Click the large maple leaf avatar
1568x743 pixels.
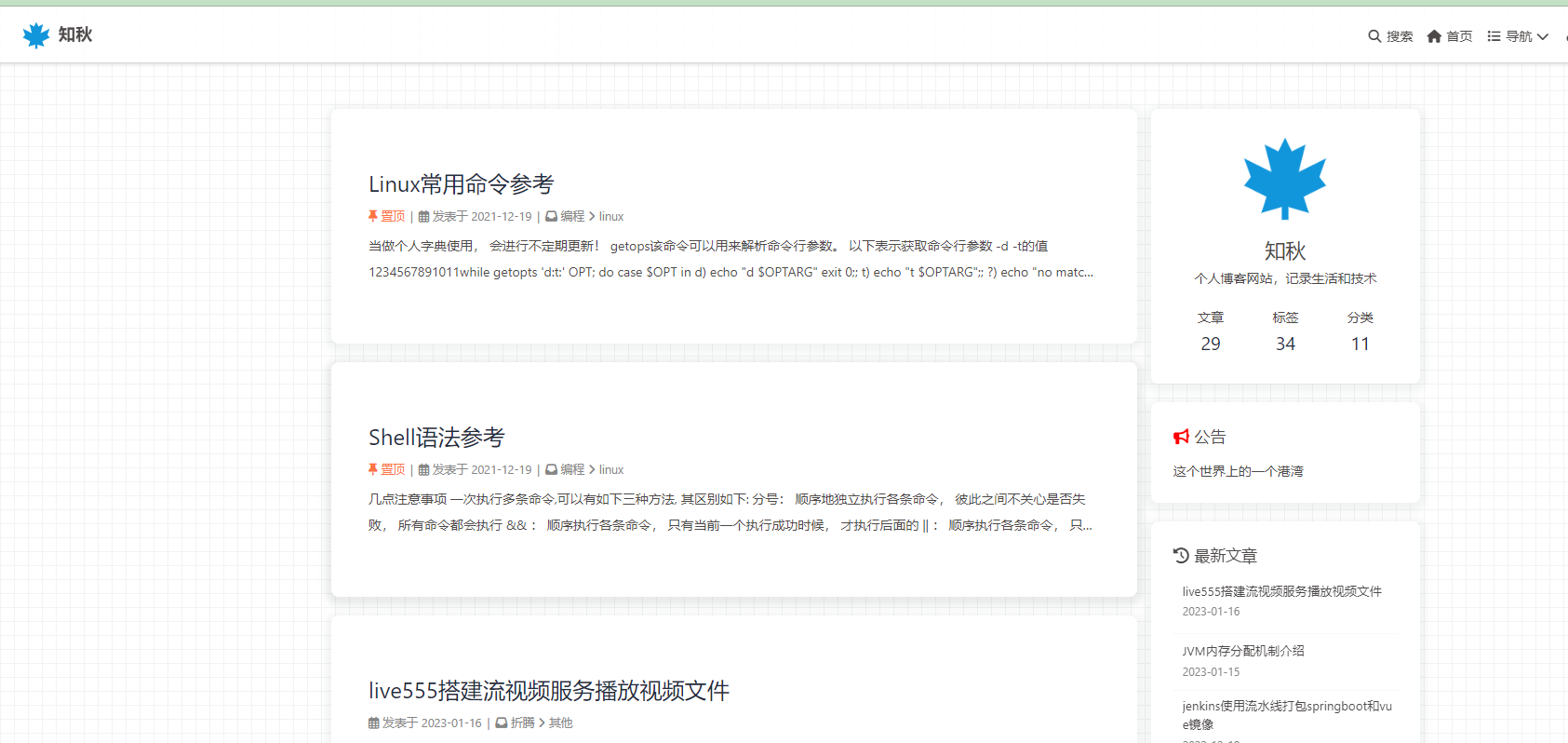1285,179
